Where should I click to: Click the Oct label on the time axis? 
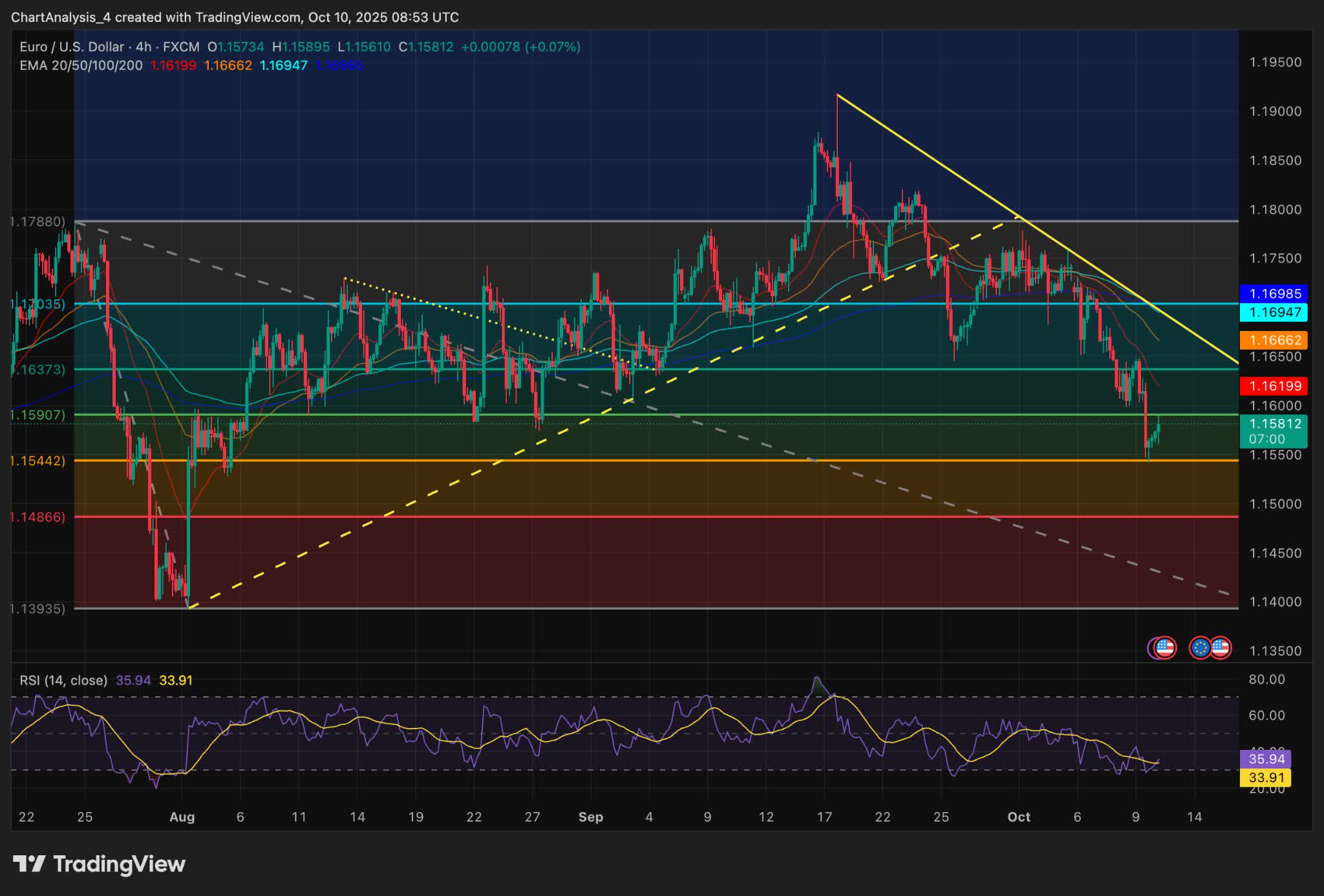click(x=1020, y=816)
